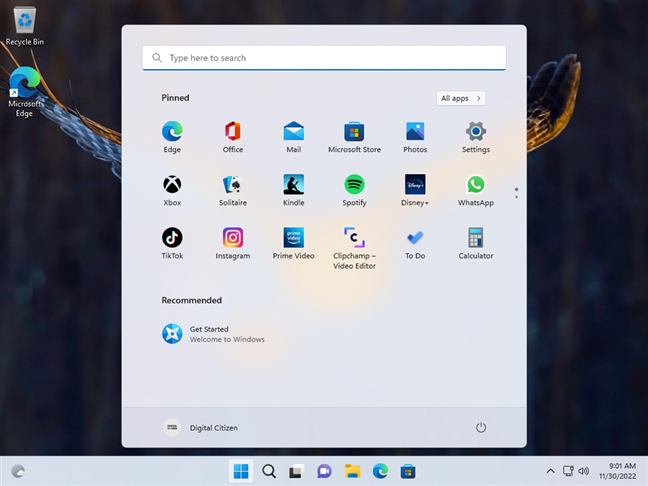Select the Microsoft Edge desktop shortcut

24,92
